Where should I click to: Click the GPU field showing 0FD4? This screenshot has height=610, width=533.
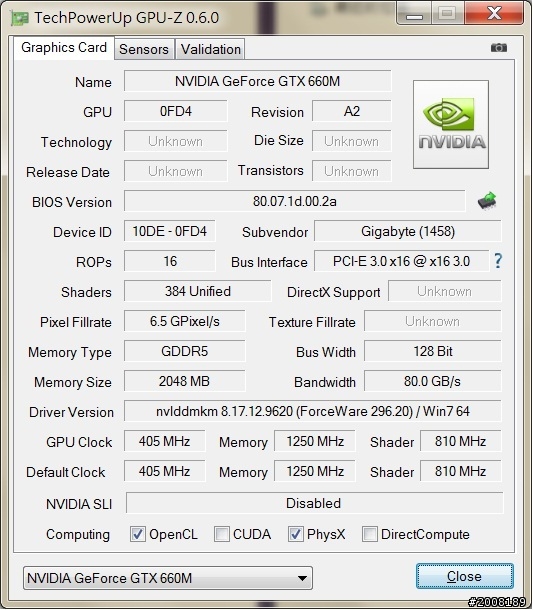point(175,111)
